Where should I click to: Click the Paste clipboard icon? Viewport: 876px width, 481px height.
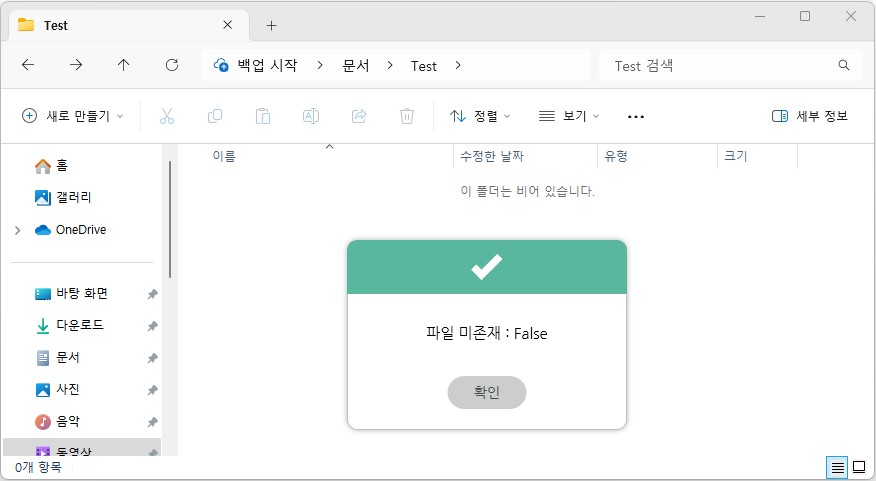pos(263,116)
